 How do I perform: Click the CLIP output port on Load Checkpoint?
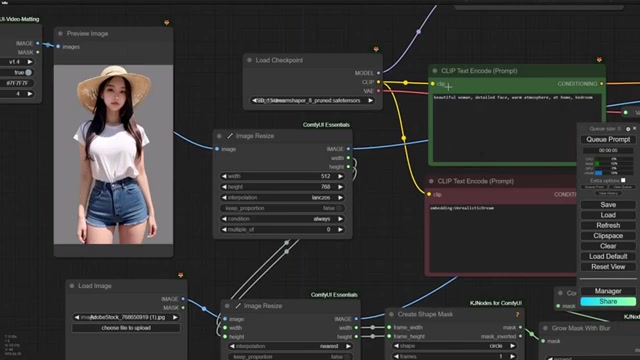[x=378, y=82]
